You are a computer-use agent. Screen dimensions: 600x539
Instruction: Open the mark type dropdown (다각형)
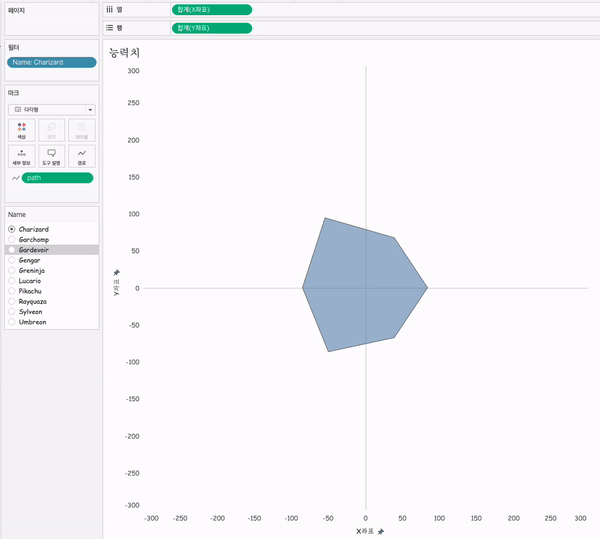coord(51,108)
